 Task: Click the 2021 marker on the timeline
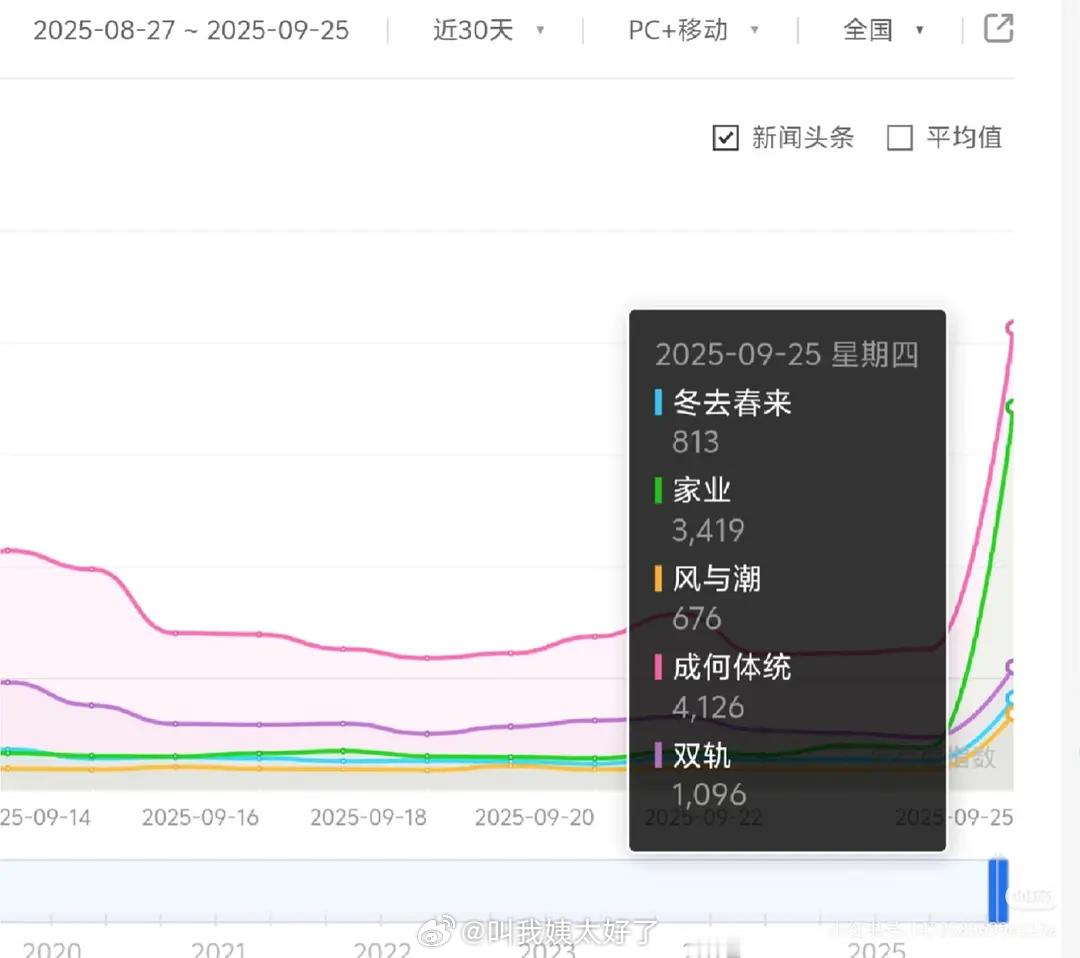coord(218,949)
